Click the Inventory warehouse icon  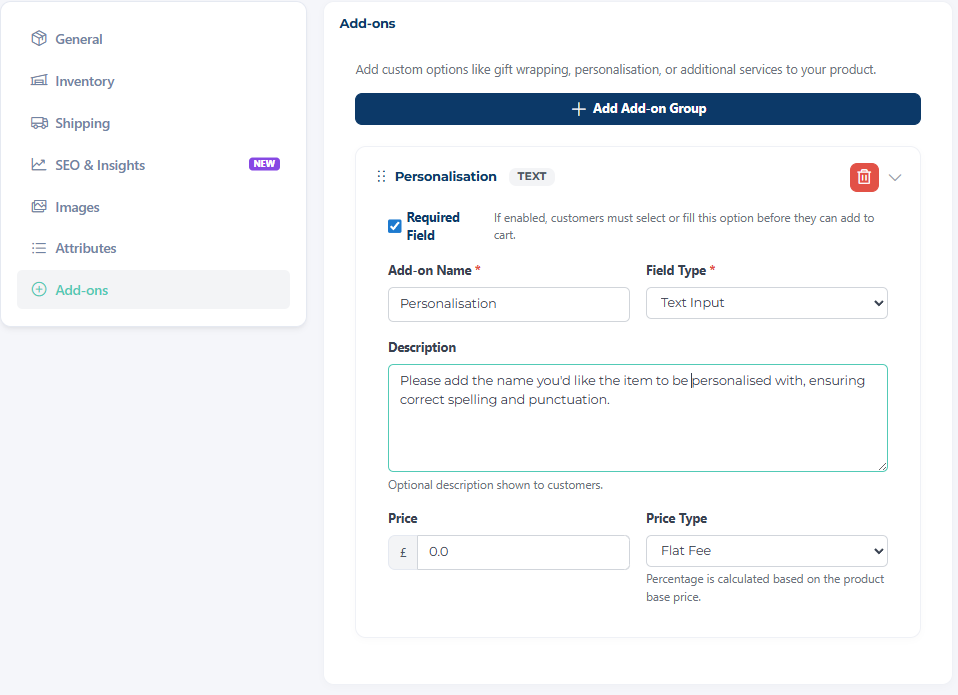(x=39, y=81)
